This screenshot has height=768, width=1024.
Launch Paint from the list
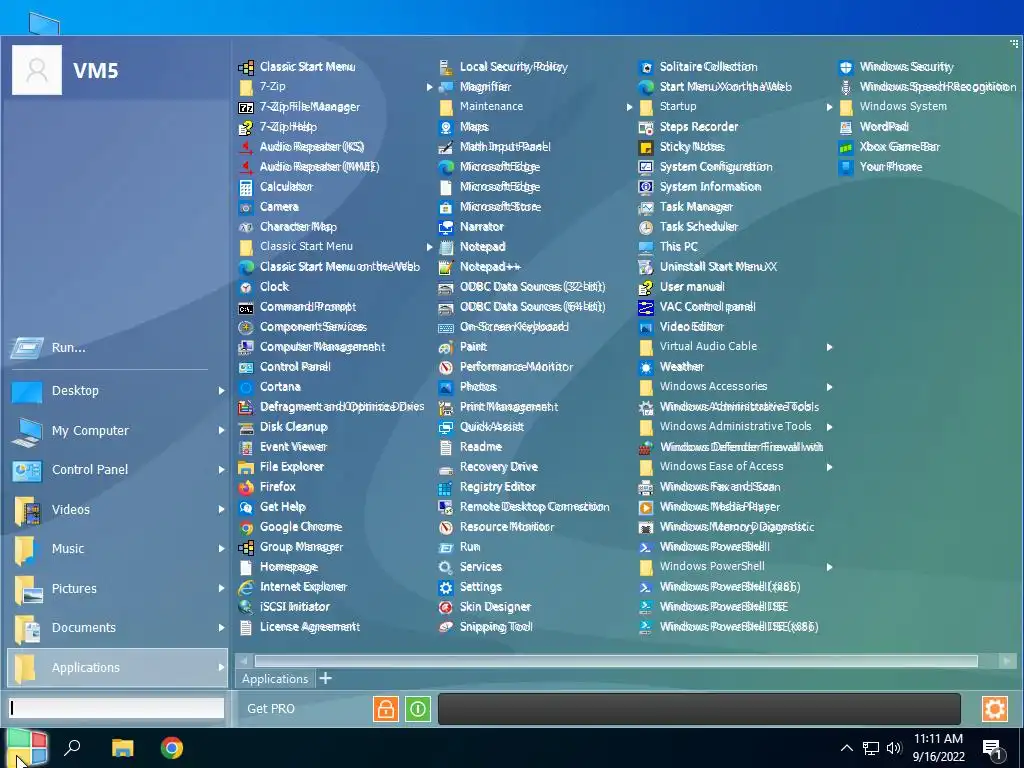(462, 347)
